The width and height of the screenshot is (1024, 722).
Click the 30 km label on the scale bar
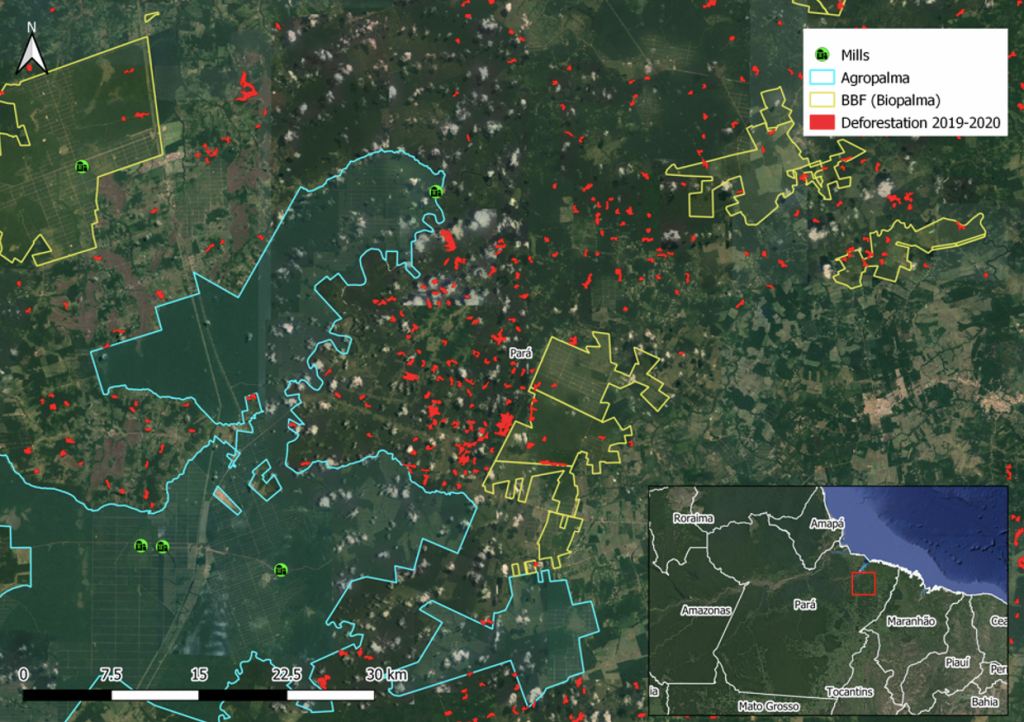386,674
